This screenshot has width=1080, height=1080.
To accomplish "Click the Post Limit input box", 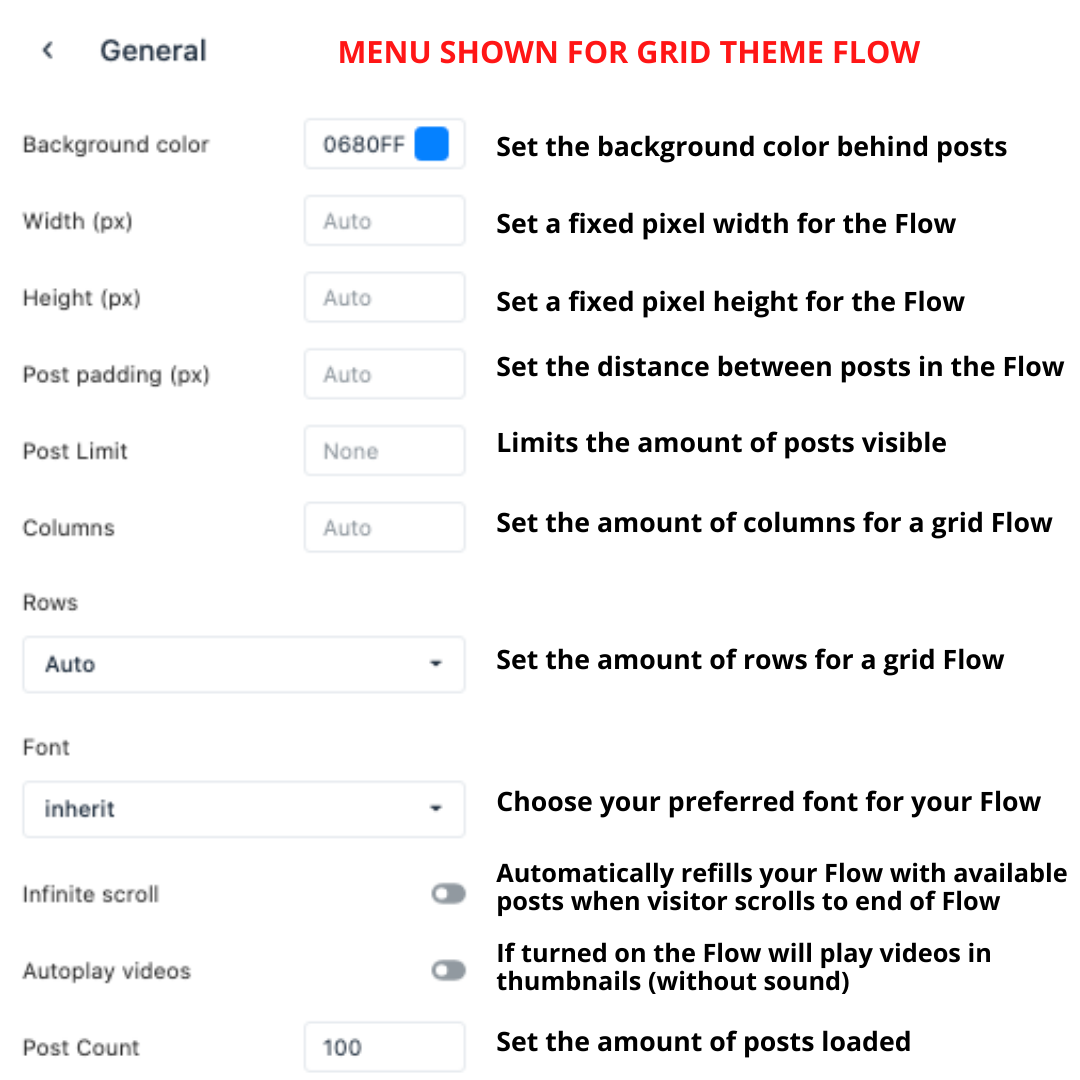I will point(384,451).
